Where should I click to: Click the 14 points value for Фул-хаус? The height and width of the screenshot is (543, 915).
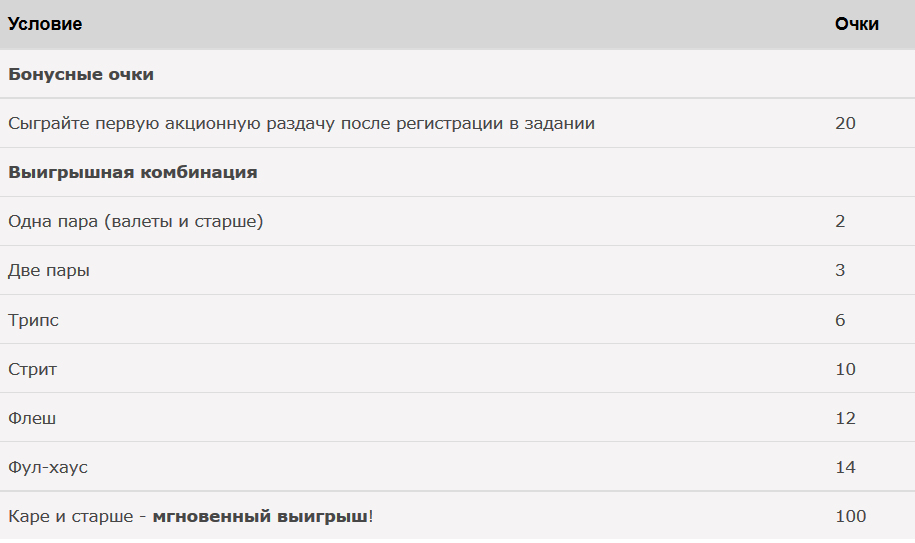tap(845, 467)
